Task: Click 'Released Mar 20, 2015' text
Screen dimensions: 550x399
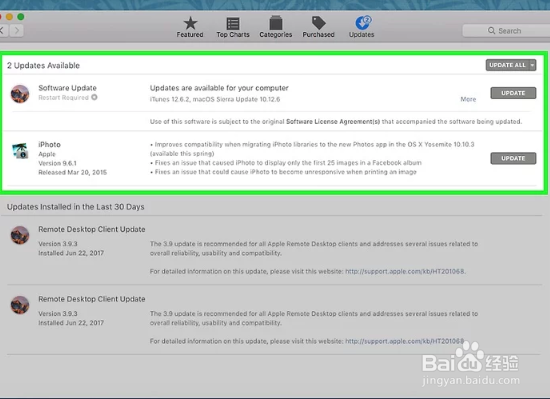Action: tap(73, 172)
